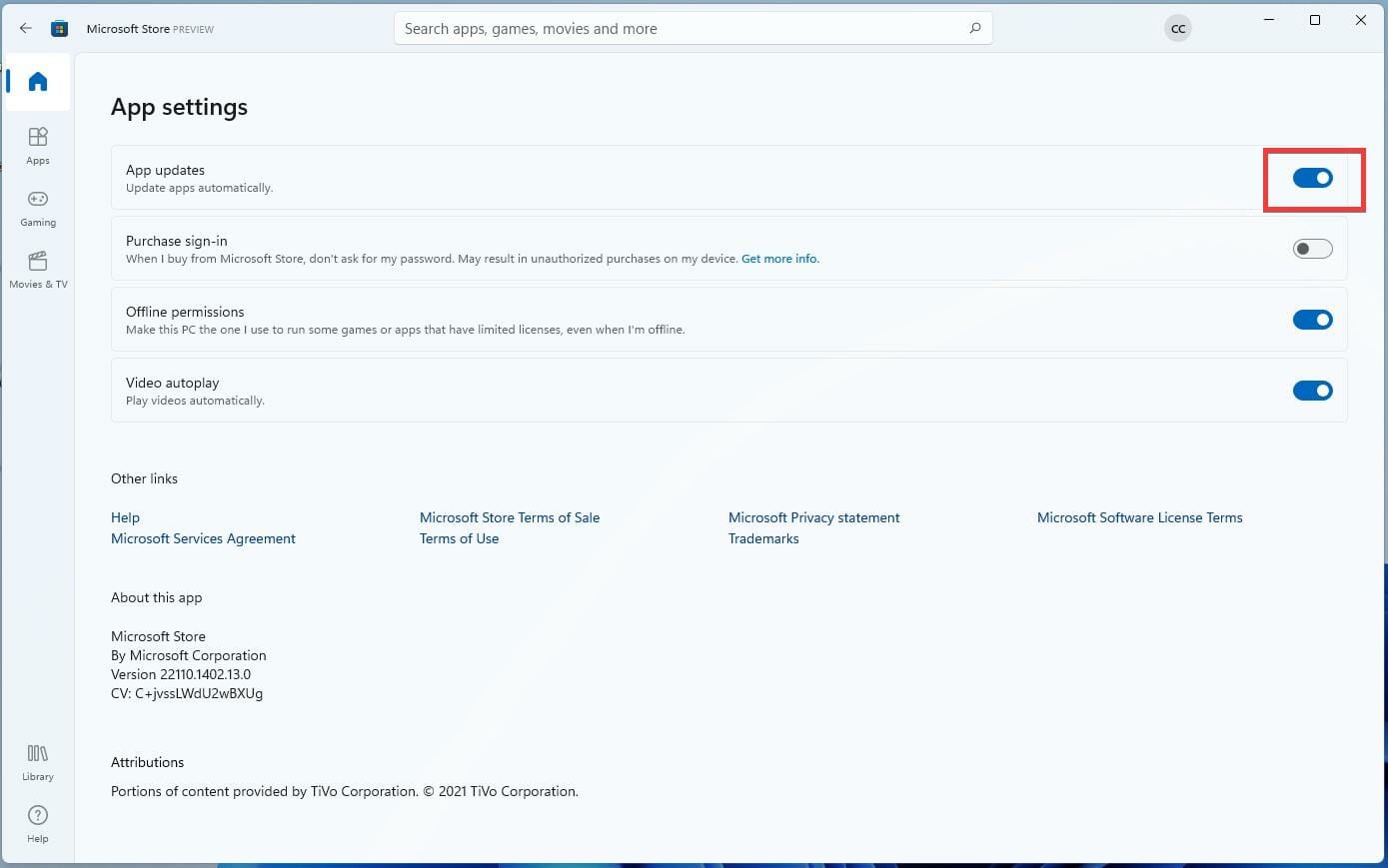Screen dimensions: 1388x868
Task: Open the Library in sidebar
Action: (x=38, y=761)
